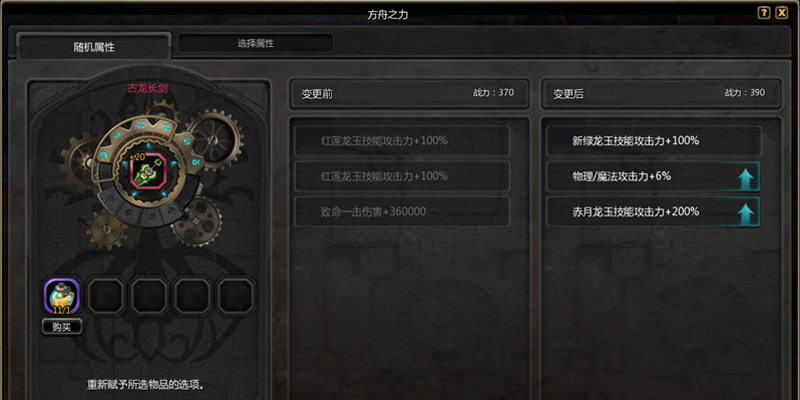Select the second 红莲龙玉技能攻击力+100% row
Screen dimensions: 800x400
tap(402, 177)
